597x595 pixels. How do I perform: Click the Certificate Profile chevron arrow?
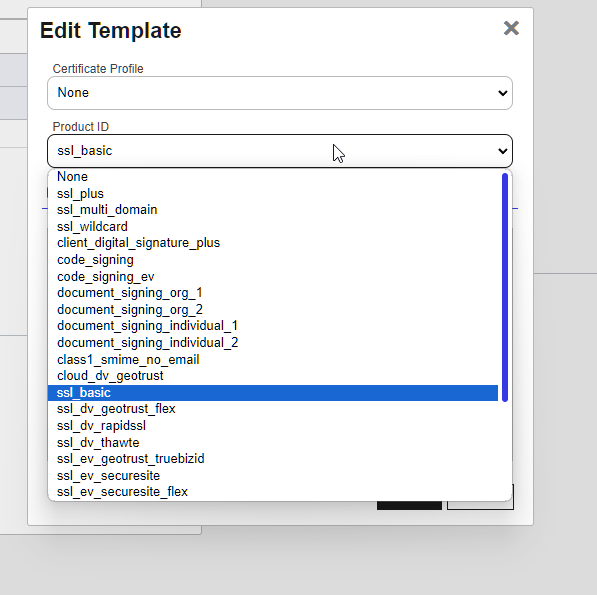pyautogui.click(x=503, y=93)
